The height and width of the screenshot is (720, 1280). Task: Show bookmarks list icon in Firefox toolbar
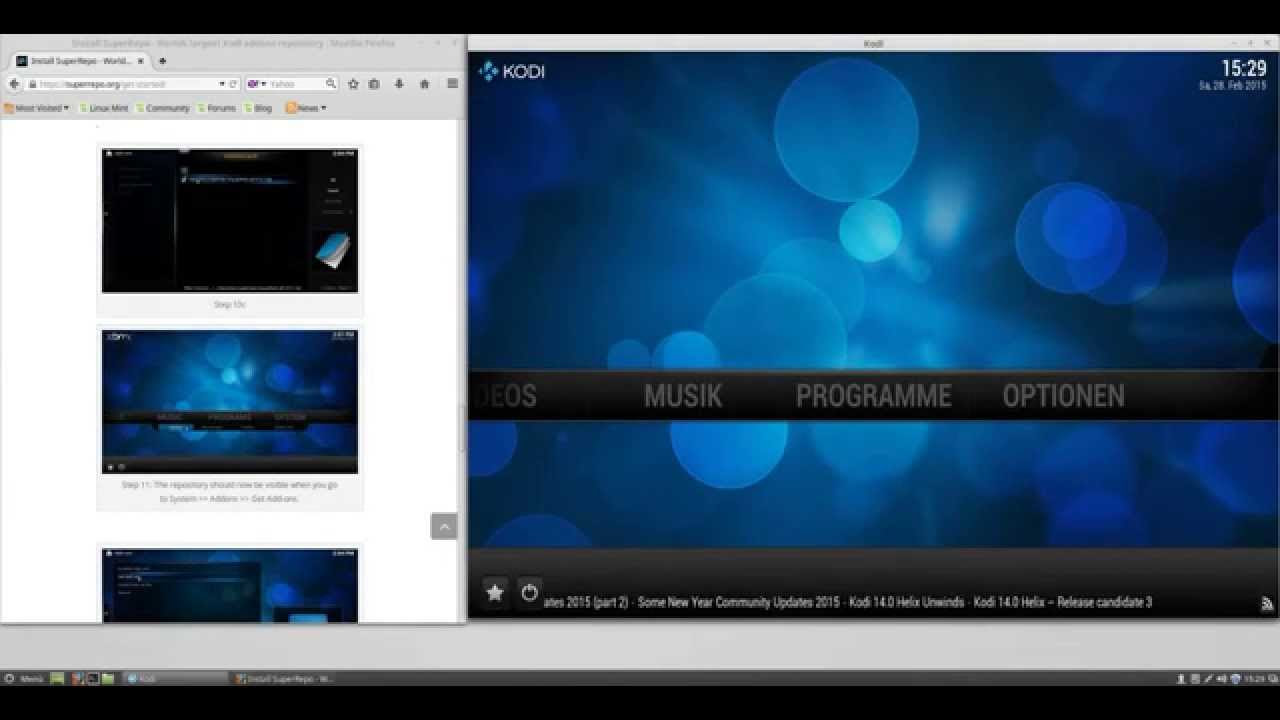pos(374,84)
